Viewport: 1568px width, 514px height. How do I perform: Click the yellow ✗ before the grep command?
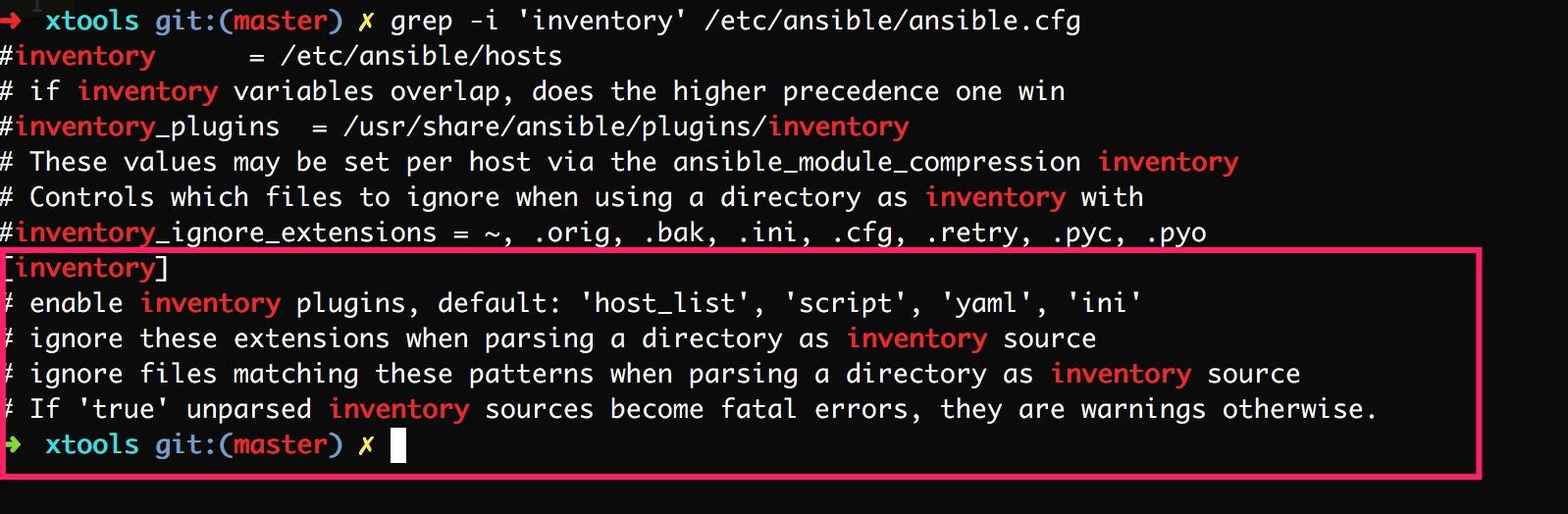(x=366, y=21)
